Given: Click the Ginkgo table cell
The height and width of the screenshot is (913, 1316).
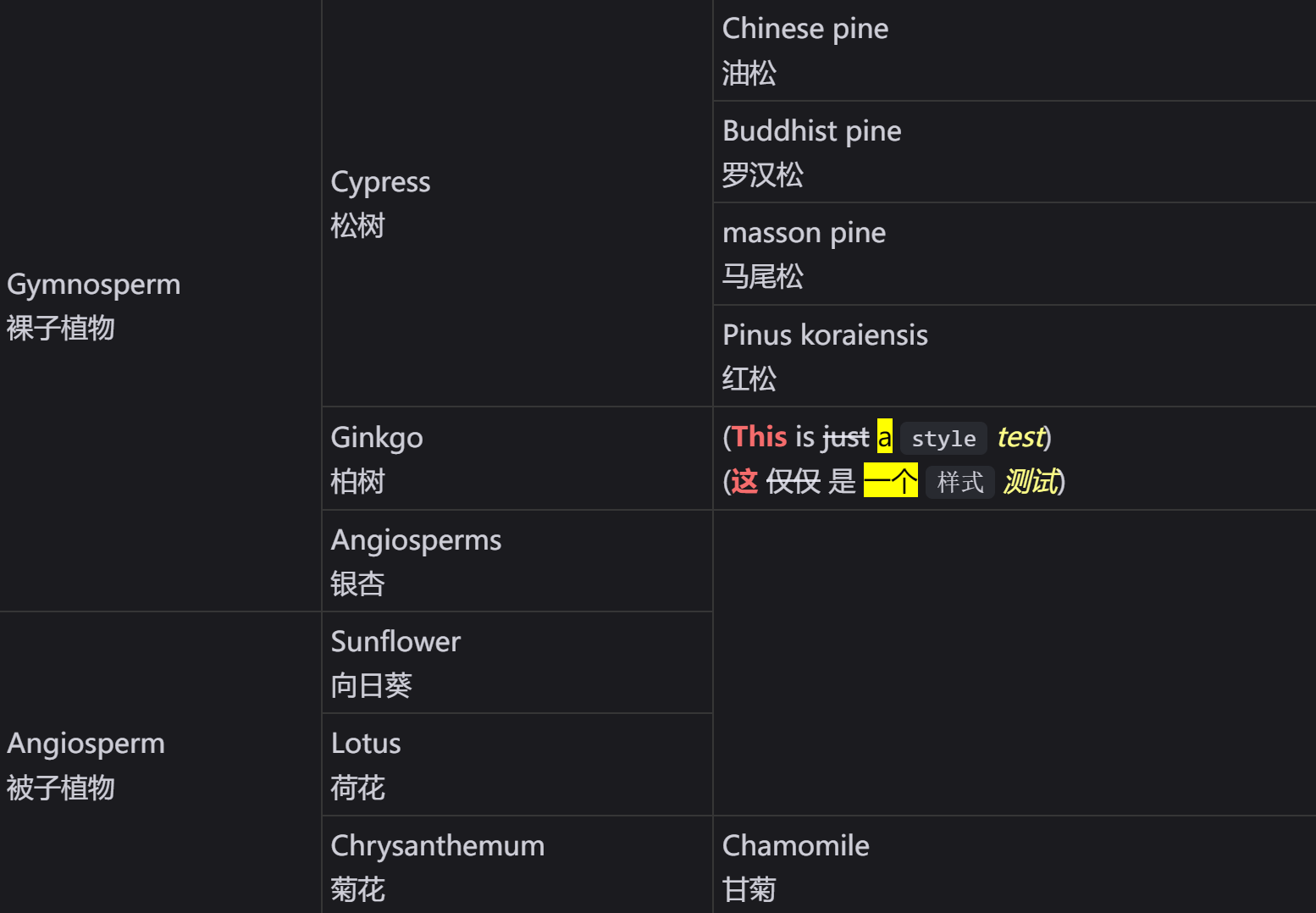Looking at the screenshot, I should pyautogui.click(x=376, y=458).
